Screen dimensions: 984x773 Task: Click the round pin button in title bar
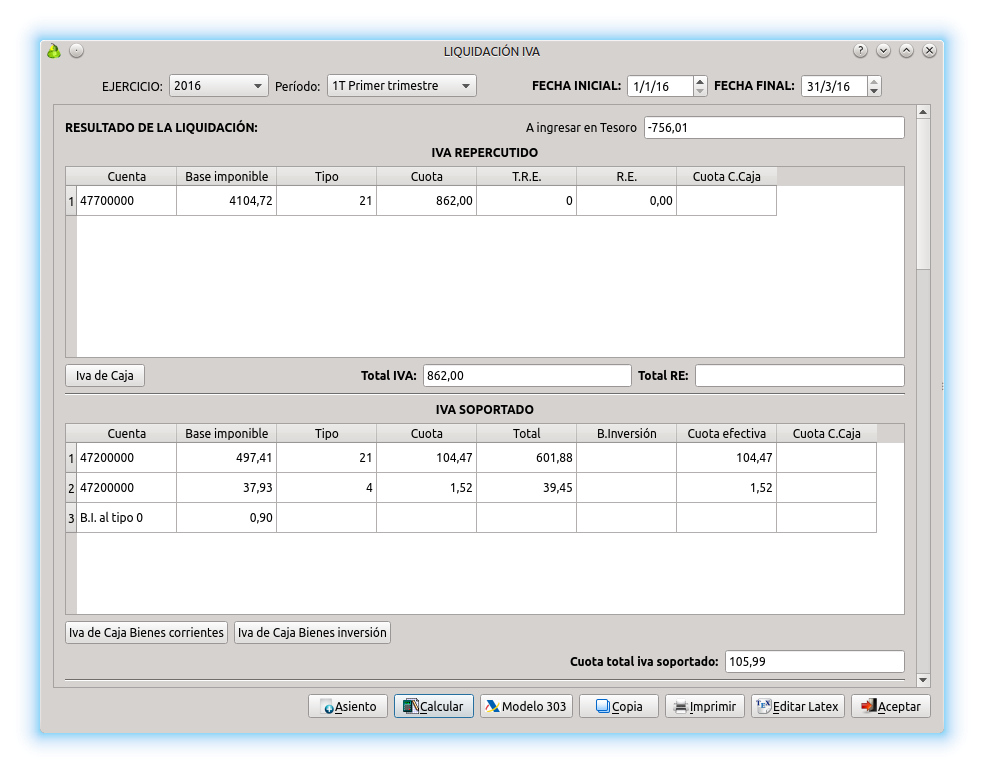pyautogui.click(x=77, y=51)
